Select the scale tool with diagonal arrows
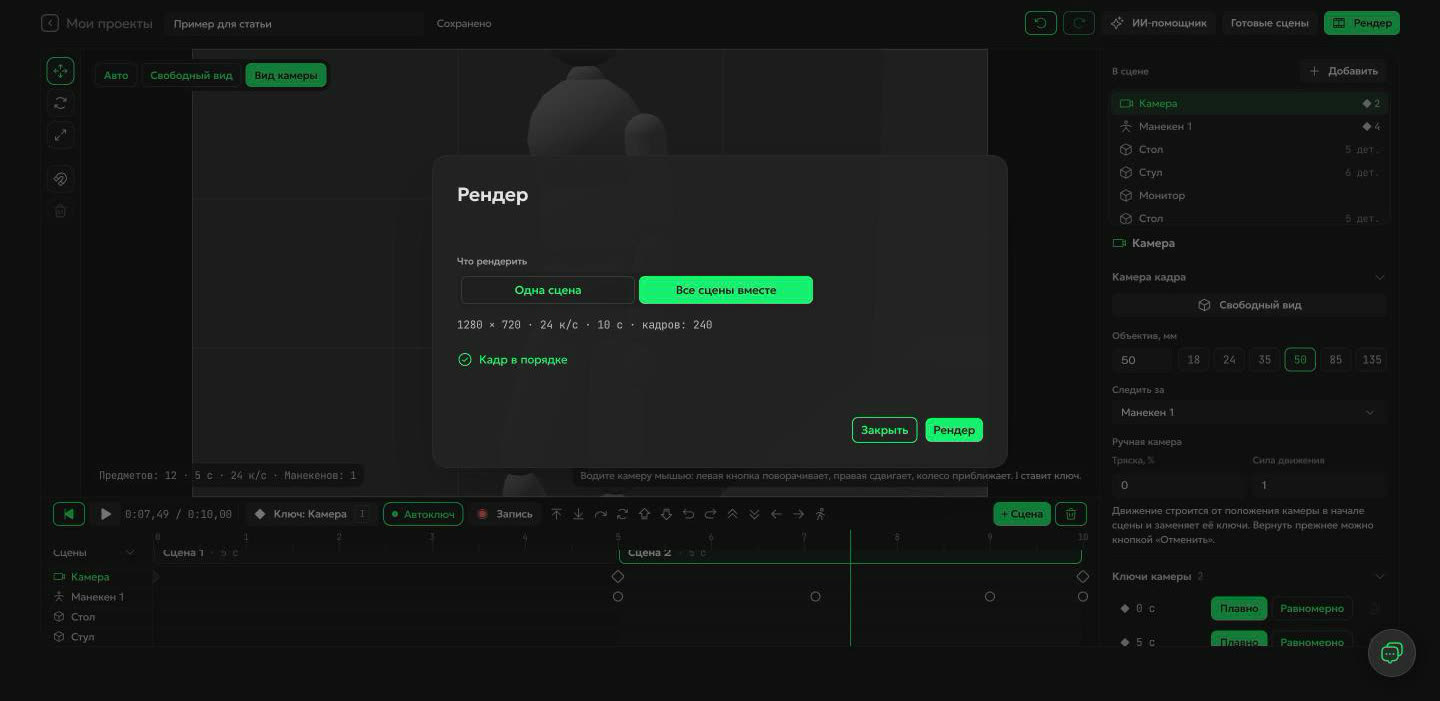Screen dimensions: 1440x701 [x=60, y=135]
